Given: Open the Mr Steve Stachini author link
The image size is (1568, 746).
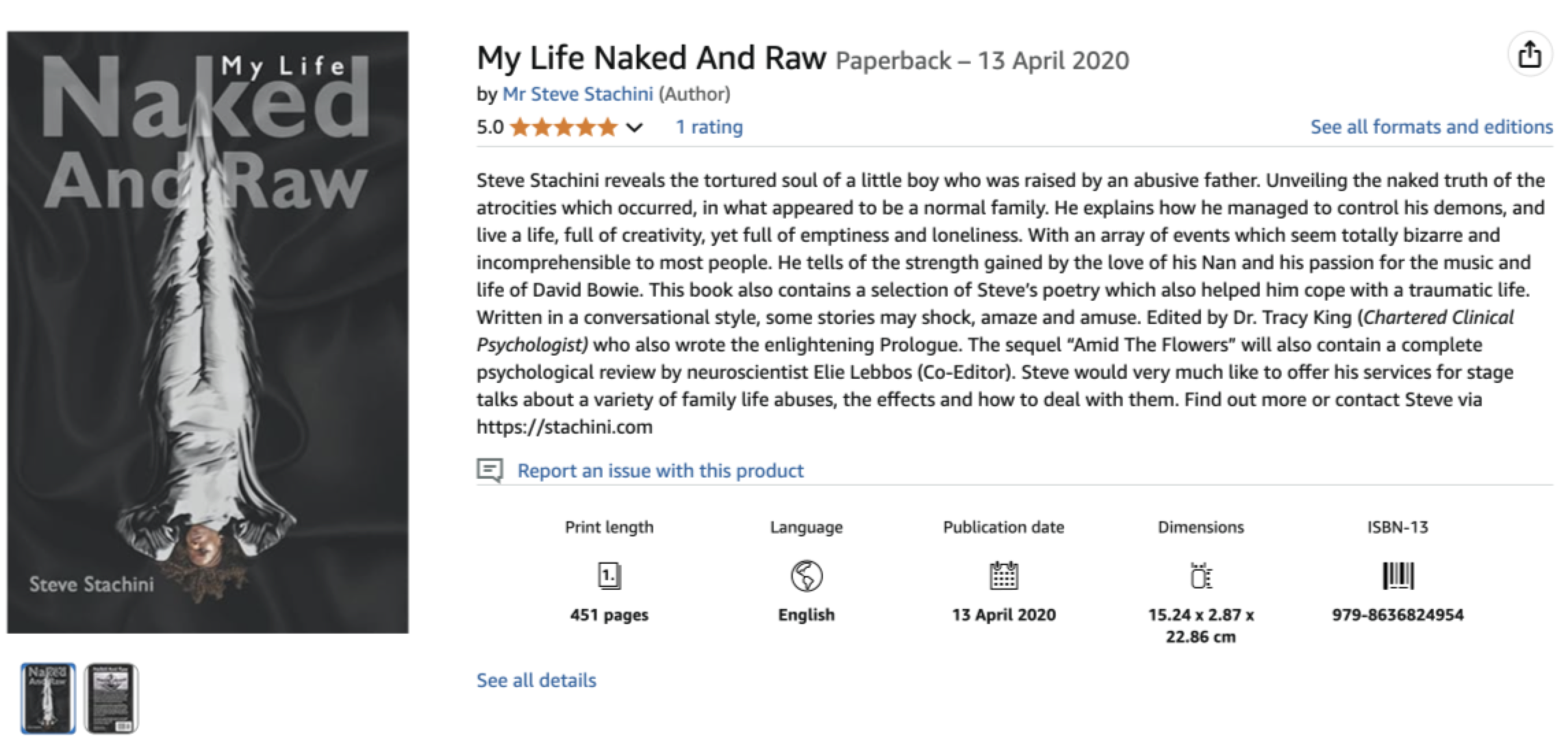Looking at the screenshot, I should tap(577, 94).
